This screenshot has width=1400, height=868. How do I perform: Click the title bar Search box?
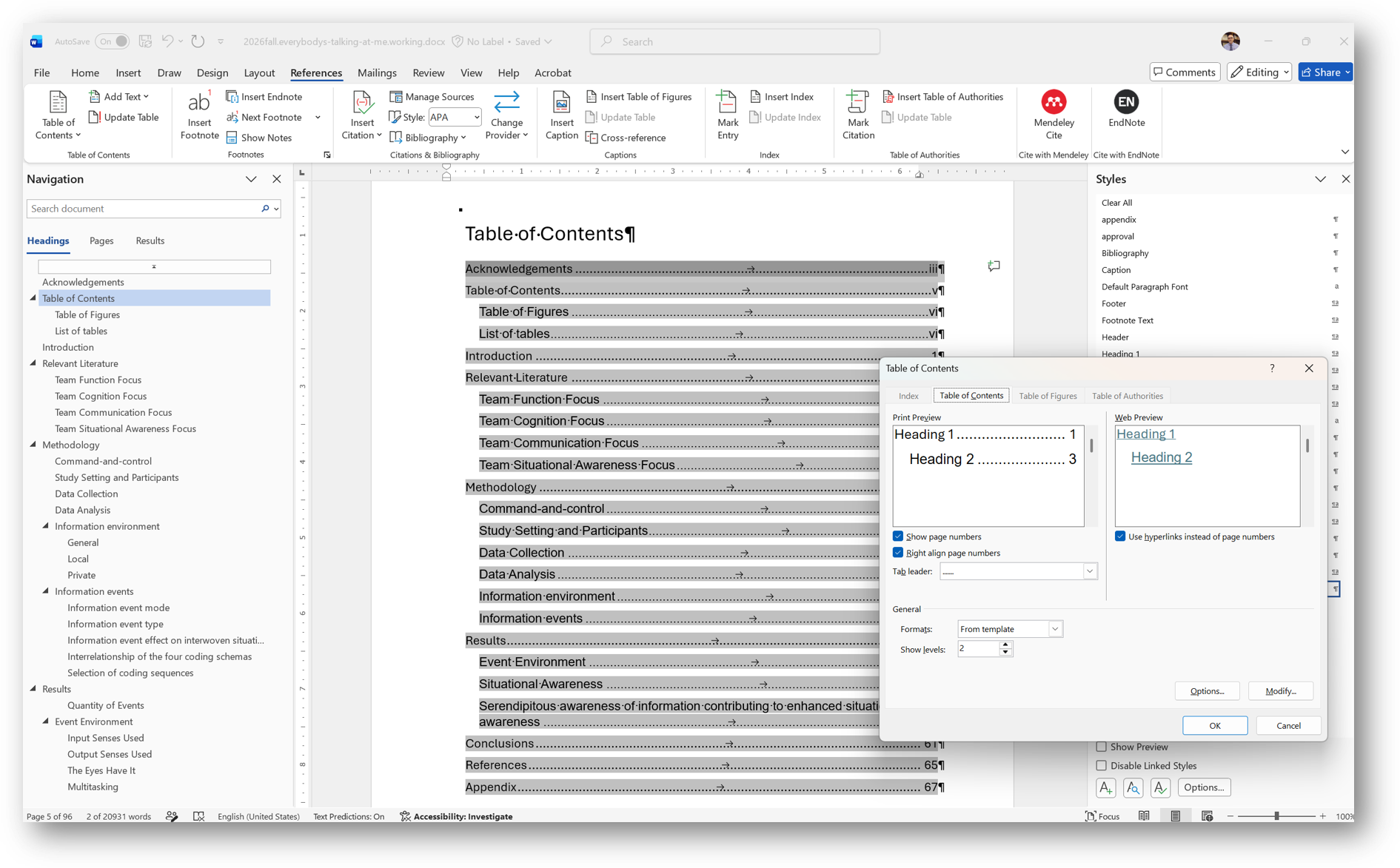pyautogui.click(x=735, y=41)
